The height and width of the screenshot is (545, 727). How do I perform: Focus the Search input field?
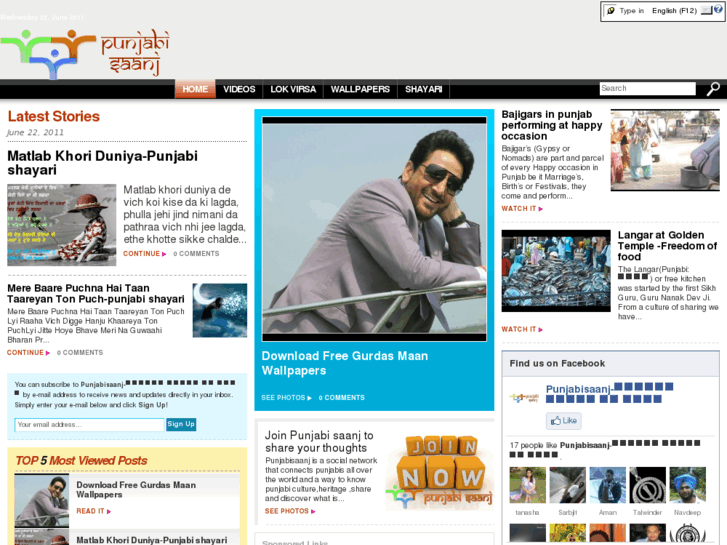coord(647,89)
